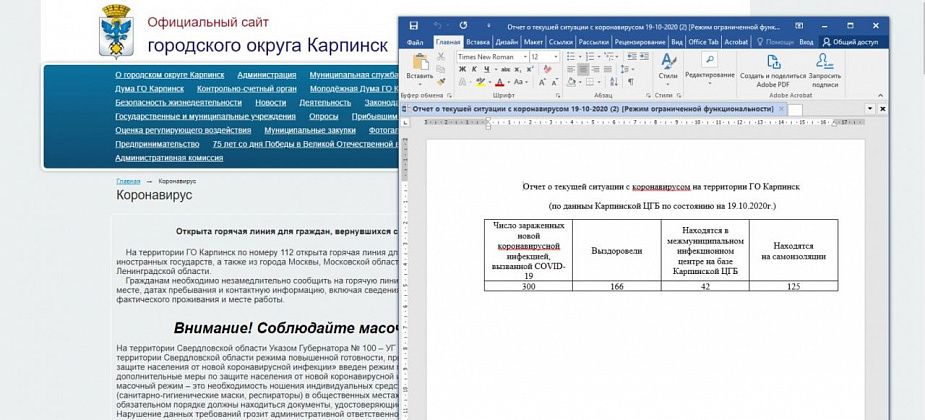This screenshot has width=925, height=420.
Task: Open Новости link on Karpinsk site
Action: pyautogui.click(x=271, y=102)
